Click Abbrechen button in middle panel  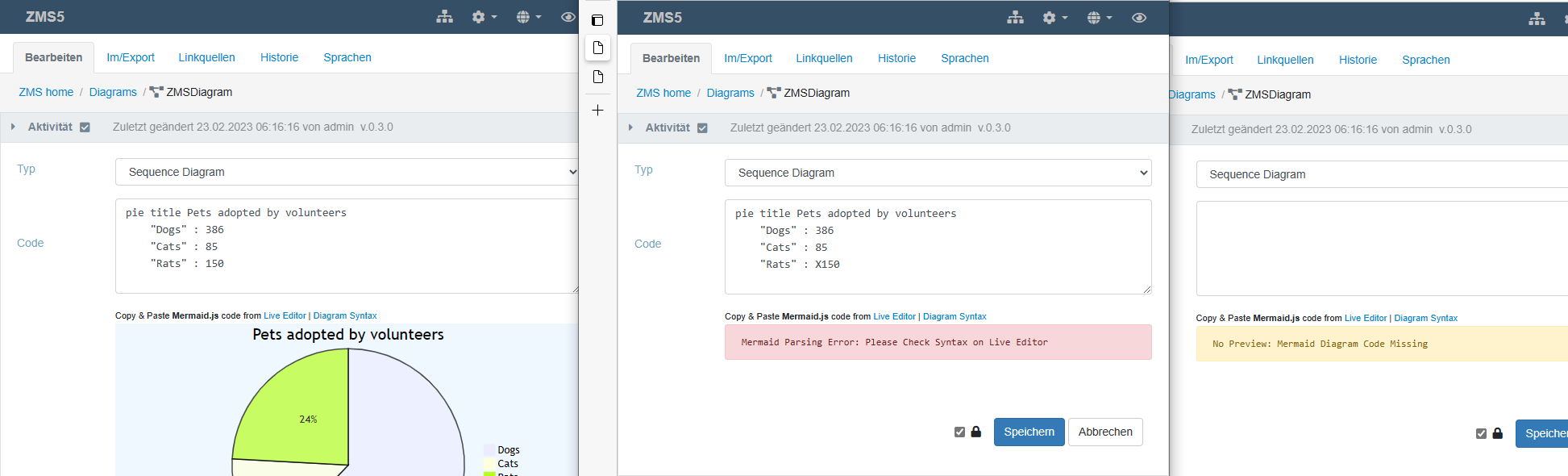pyautogui.click(x=1105, y=432)
